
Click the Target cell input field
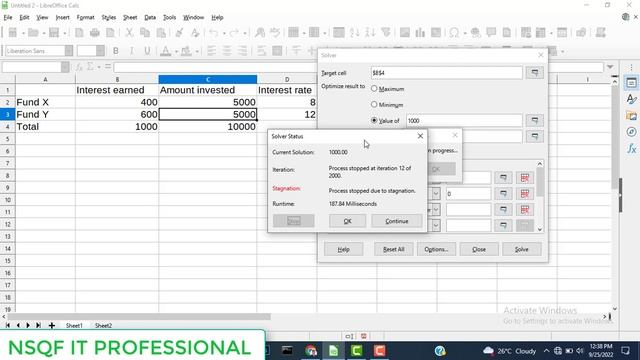[x=447, y=73]
